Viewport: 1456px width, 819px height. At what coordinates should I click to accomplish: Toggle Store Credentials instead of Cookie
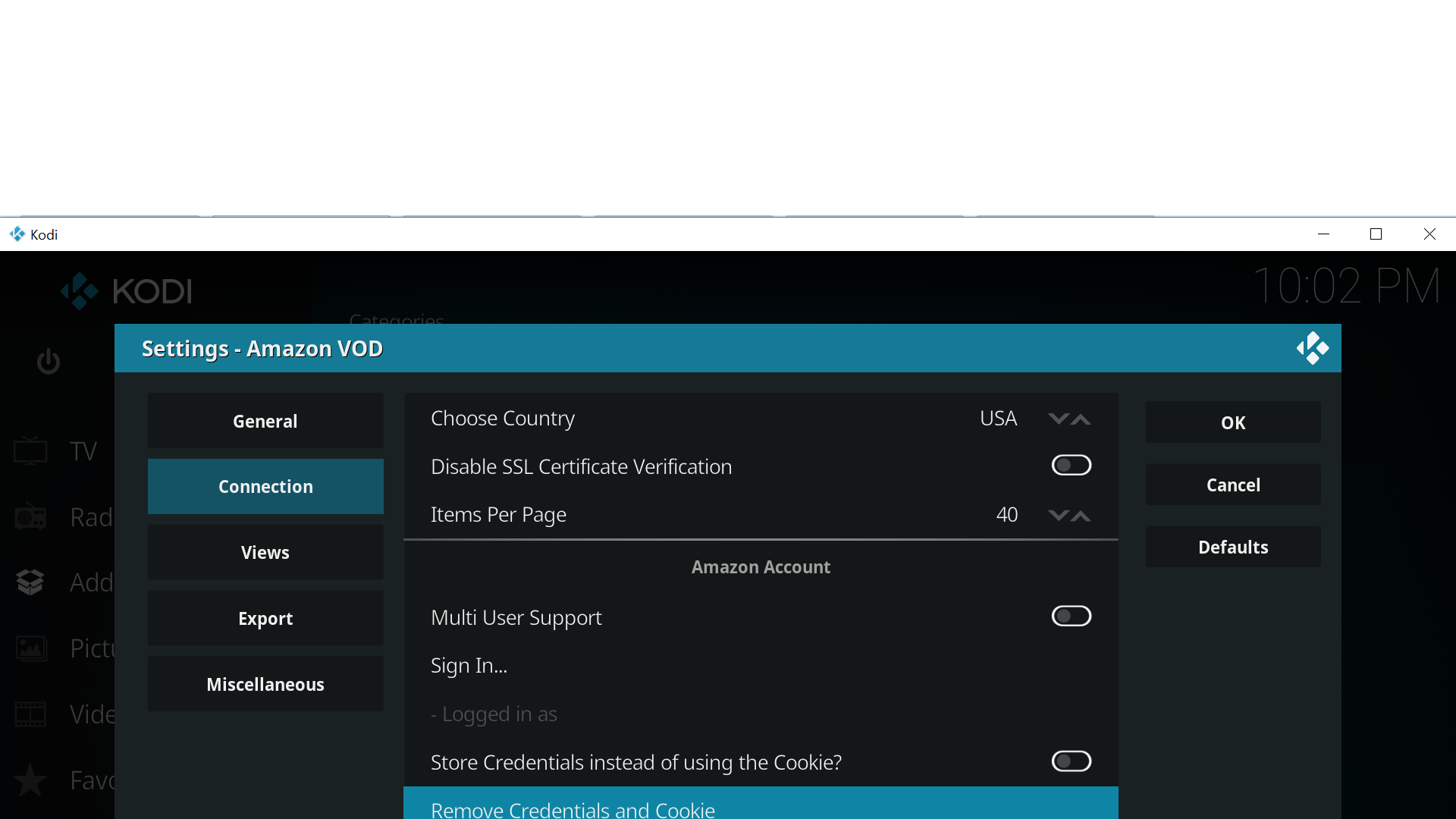(x=1071, y=761)
